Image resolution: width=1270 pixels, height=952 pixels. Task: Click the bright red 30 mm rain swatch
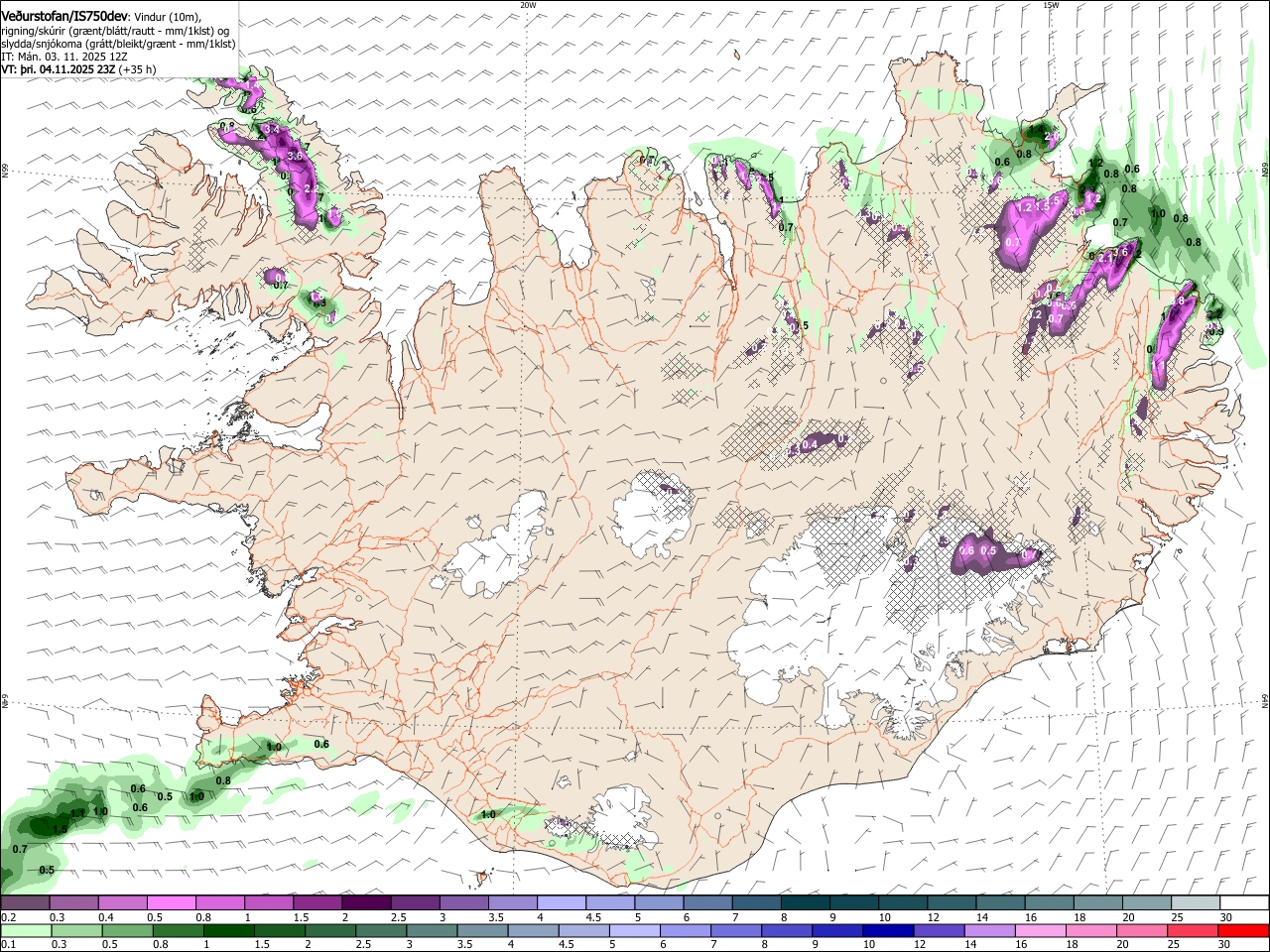click(x=1244, y=930)
